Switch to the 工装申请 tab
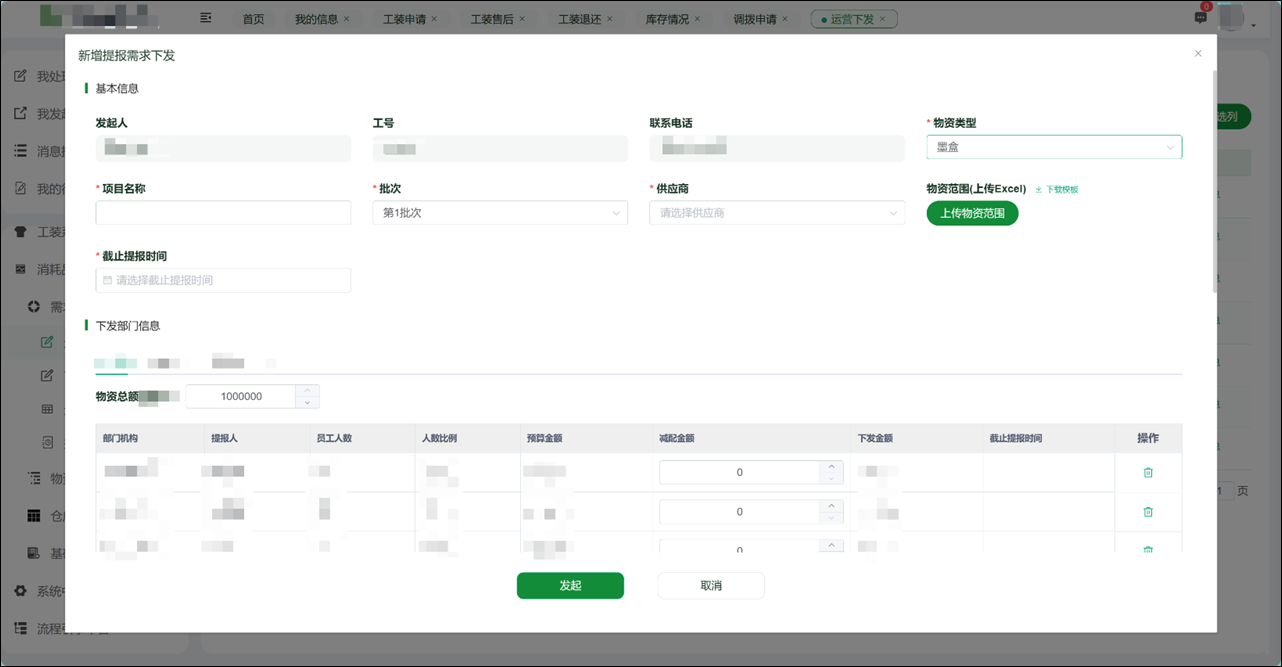Image resolution: width=1282 pixels, height=667 pixels. 404,19
